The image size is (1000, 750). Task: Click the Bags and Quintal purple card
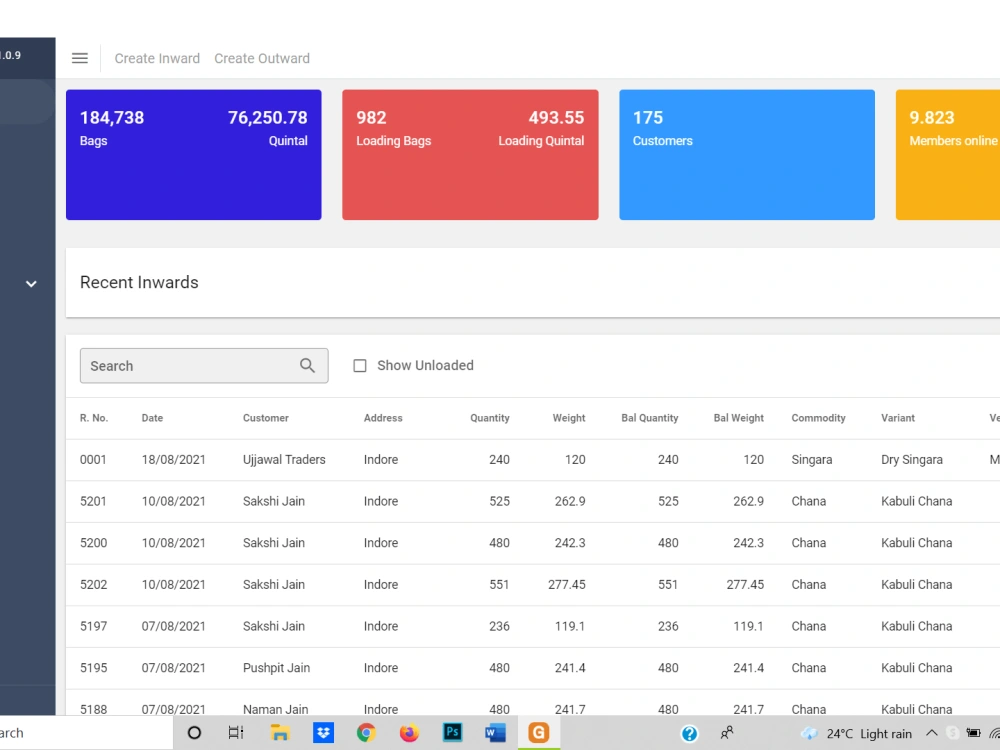coord(194,155)
